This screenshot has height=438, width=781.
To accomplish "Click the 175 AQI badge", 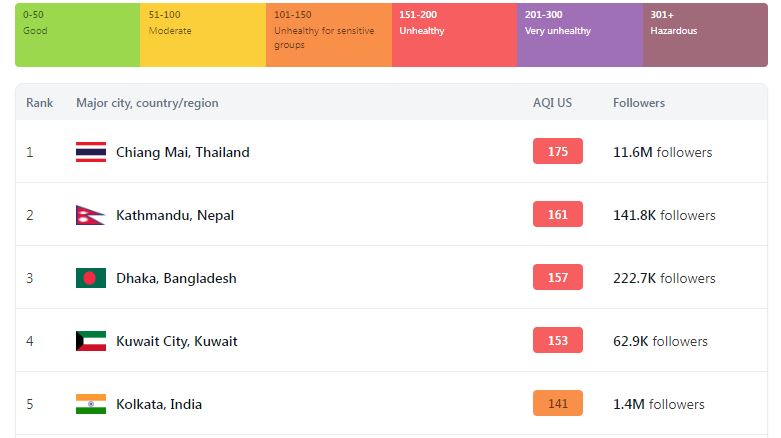I will (558, 151).
